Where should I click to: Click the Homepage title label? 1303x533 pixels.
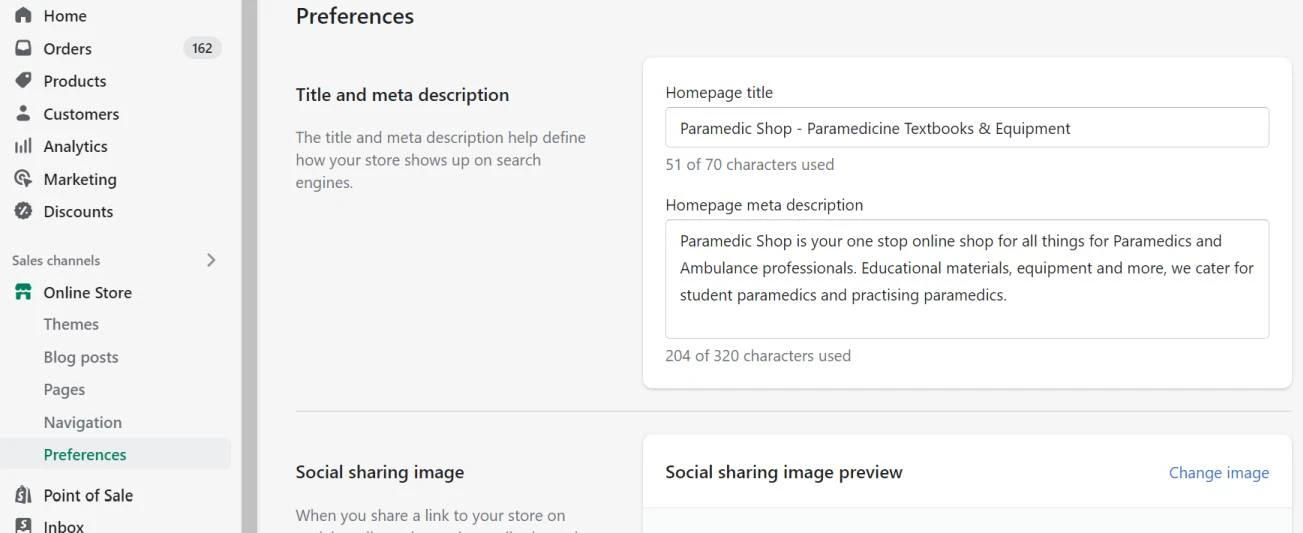tap(719, 92)
